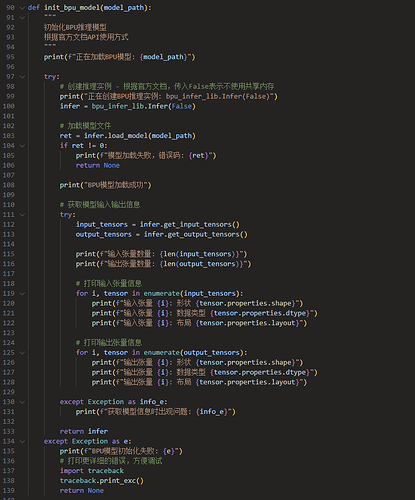Click 'bpu_infer_lib.Infer(False)' on line 100
The height and width of the screenshot is (500, 415).
point(144,106)
